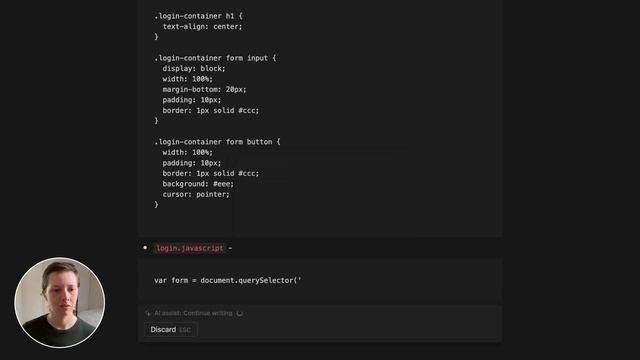Viewport: 640px width, 360px height.
Task: Click the 'text-align: center;' line
Action: 202,27
